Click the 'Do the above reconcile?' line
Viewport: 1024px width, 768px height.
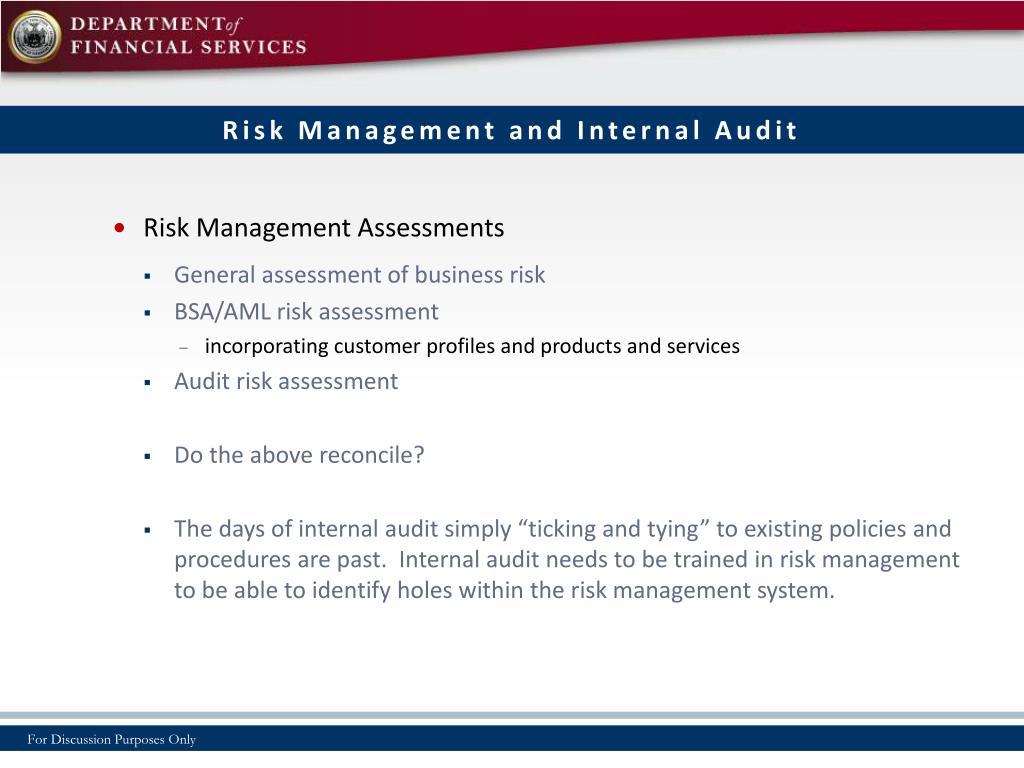click(x=298, y=455)
